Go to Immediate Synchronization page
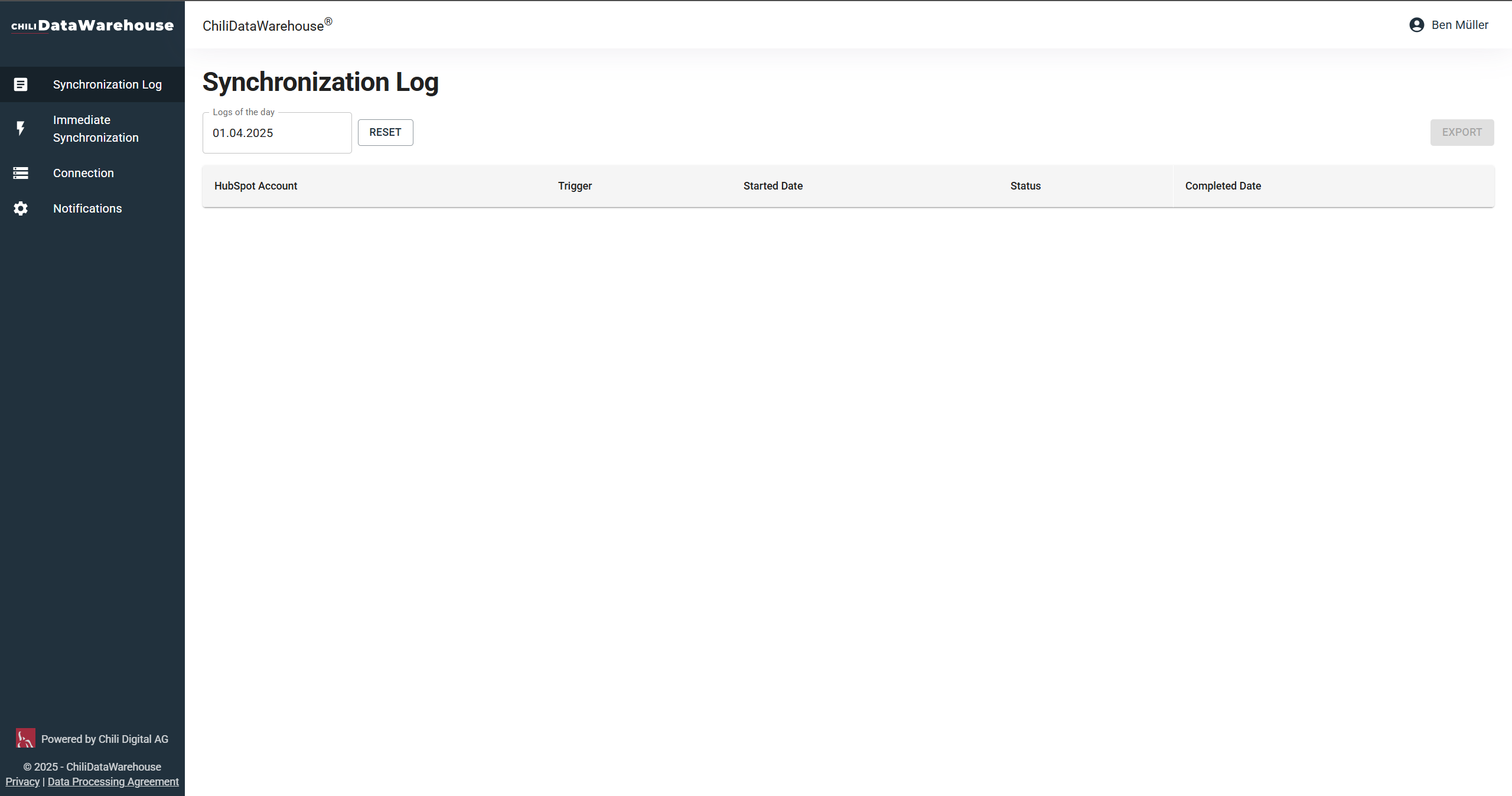The image size is (1512, 796). click(x=96, y=129)
